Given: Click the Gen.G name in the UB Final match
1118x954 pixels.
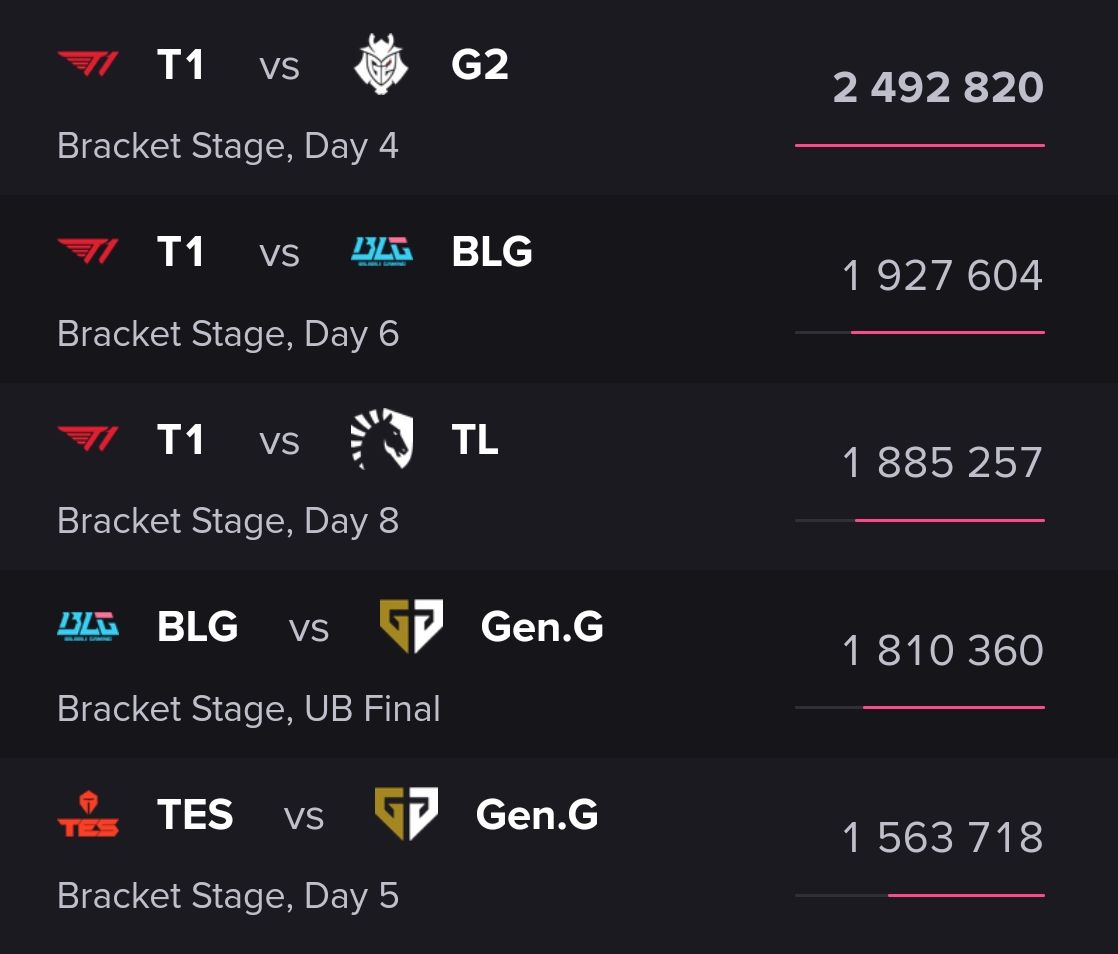Looking at the screenshot, I should (x=542, y=627).
